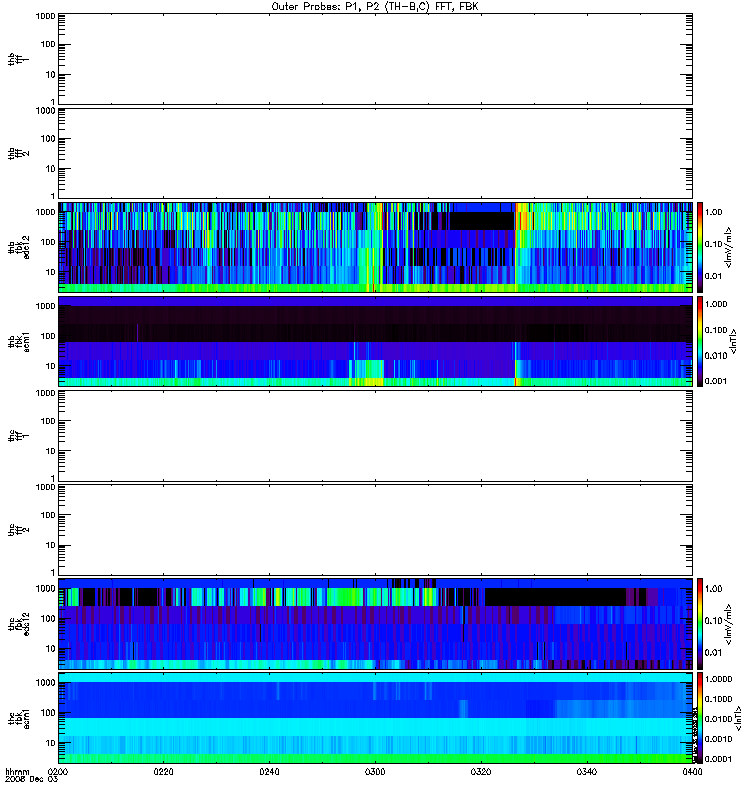This screenshot has width=750, height=800.
Task: Click the thb fbk scm1 spectrogram panel
Action: 376,341
